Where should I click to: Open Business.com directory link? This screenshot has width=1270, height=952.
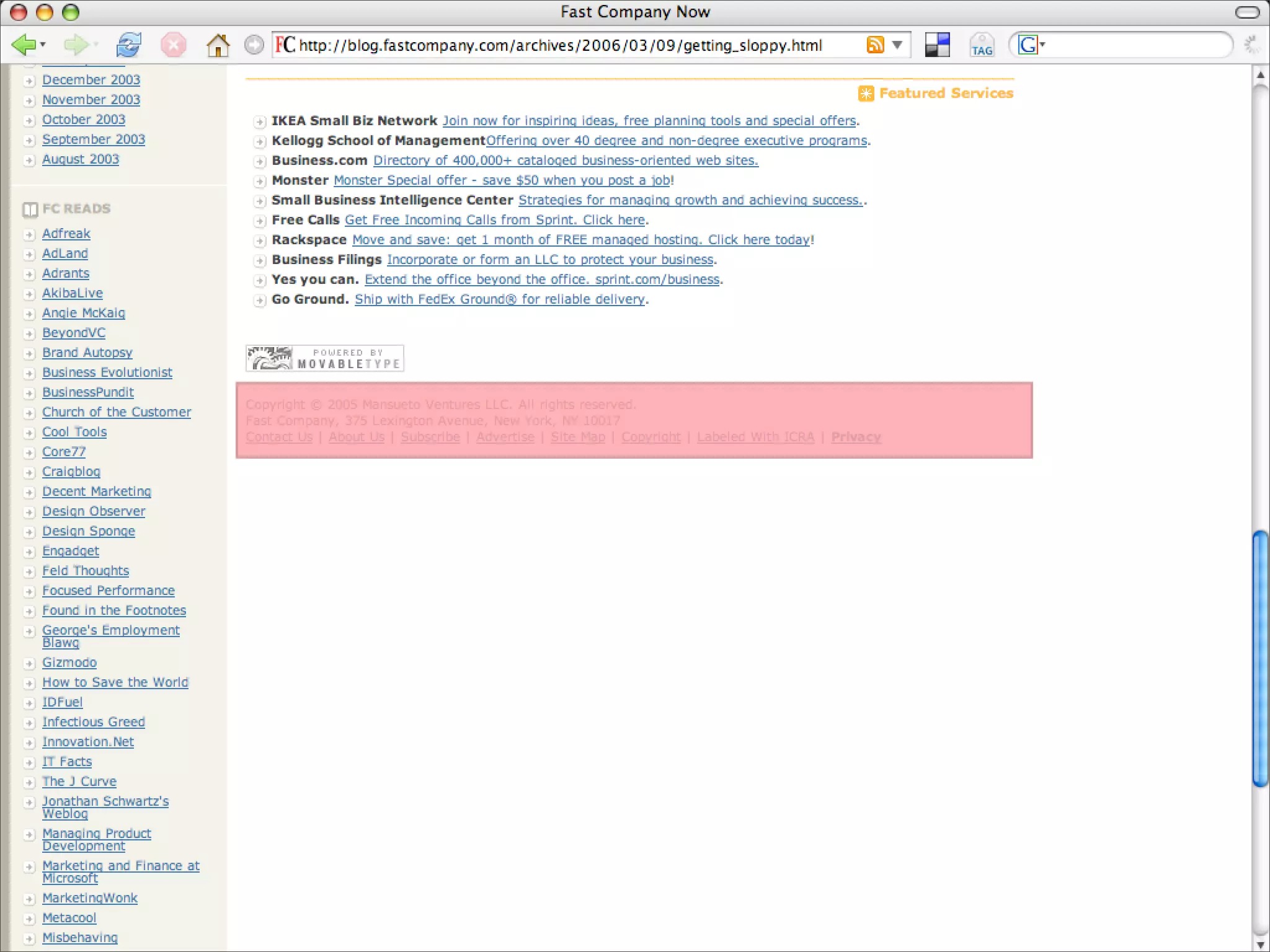(566, 160)
